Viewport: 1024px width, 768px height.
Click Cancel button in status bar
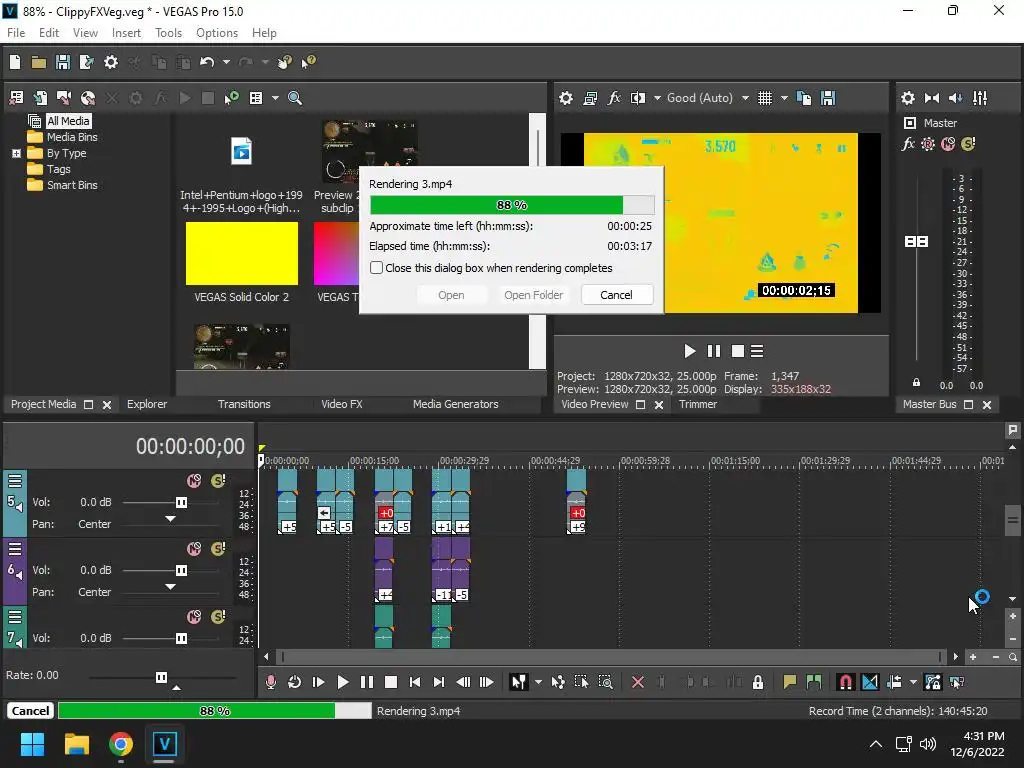(x=30, y=711)
